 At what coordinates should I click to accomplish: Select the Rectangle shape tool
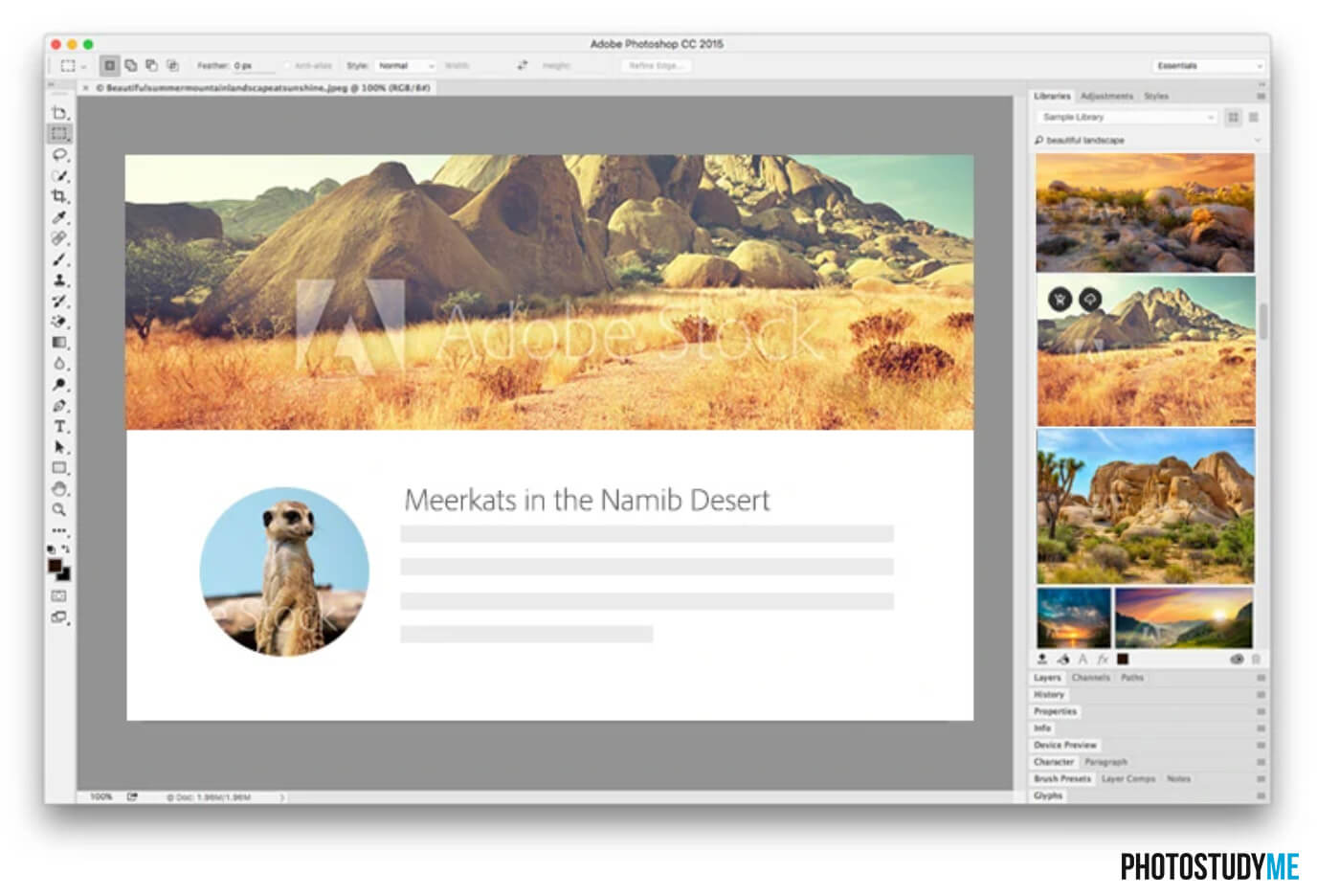tap(59, 468)
